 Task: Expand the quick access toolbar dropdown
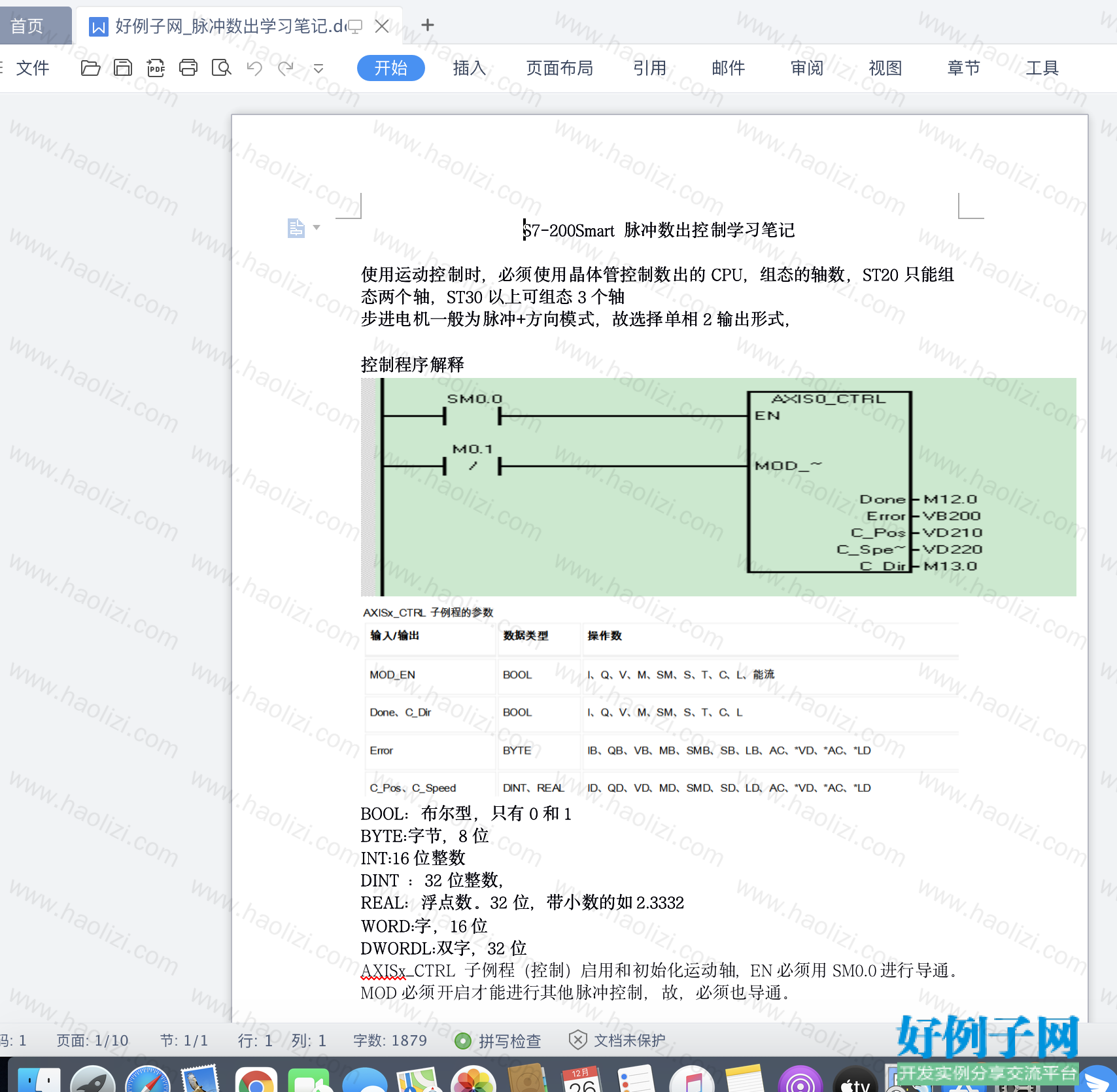[318, 69]
